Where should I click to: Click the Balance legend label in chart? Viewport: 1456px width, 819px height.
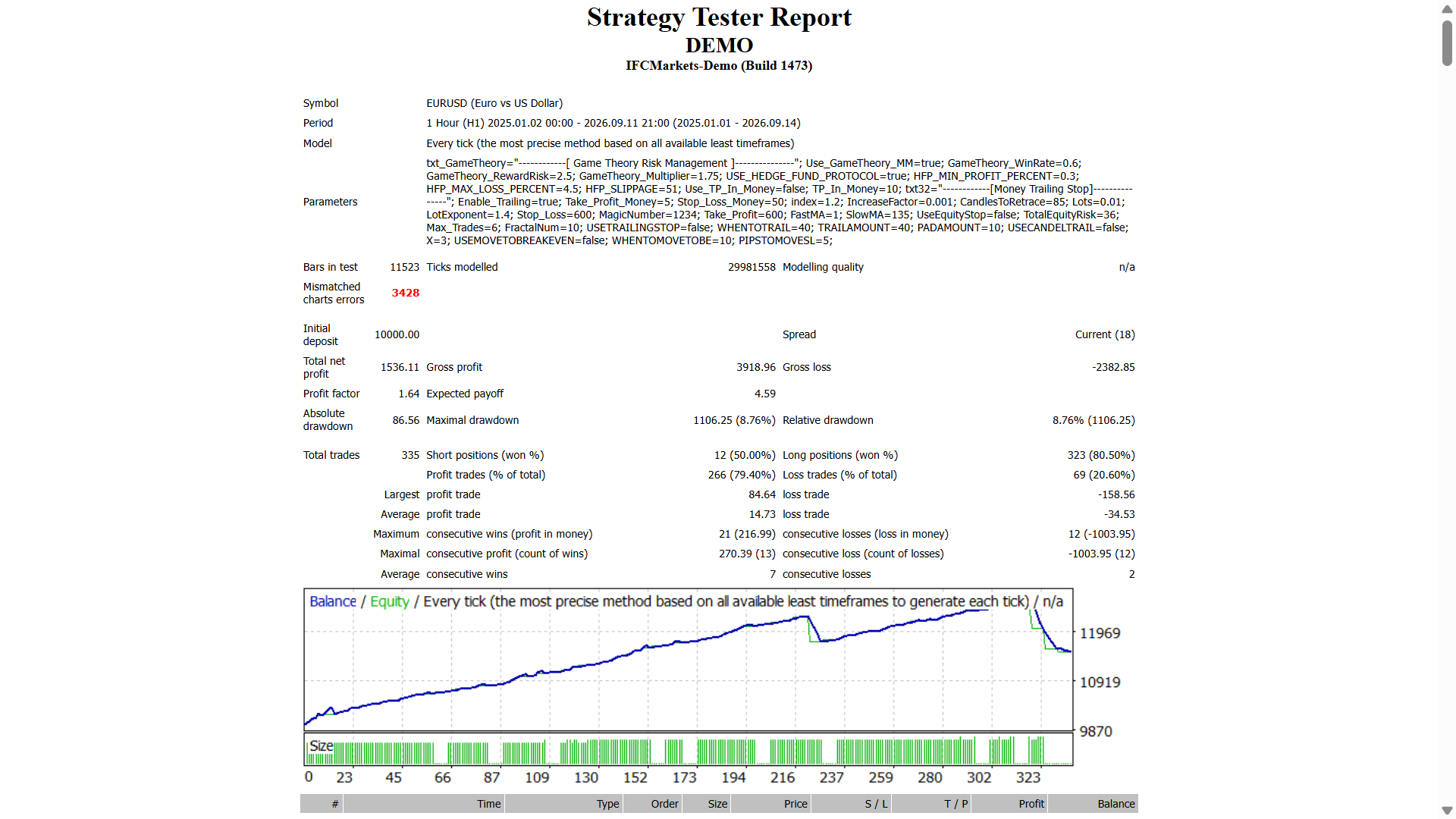pos(333,601)
